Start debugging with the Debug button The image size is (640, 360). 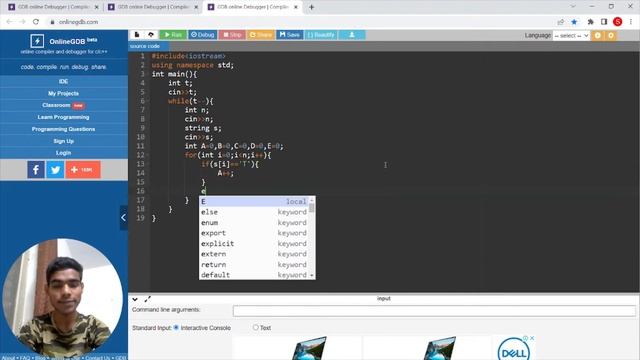[202, 35]
